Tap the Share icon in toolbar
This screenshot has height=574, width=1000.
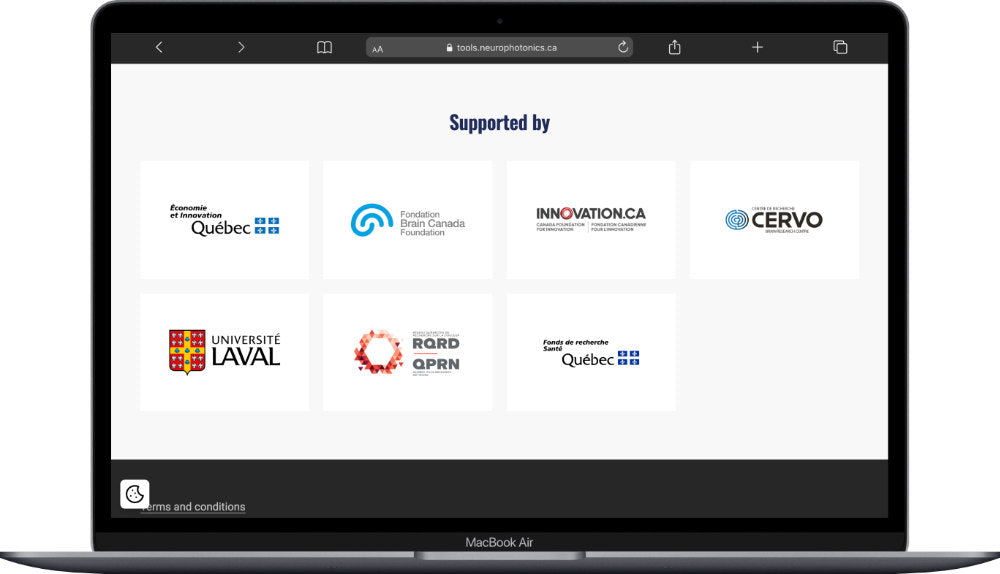[674, 47]
